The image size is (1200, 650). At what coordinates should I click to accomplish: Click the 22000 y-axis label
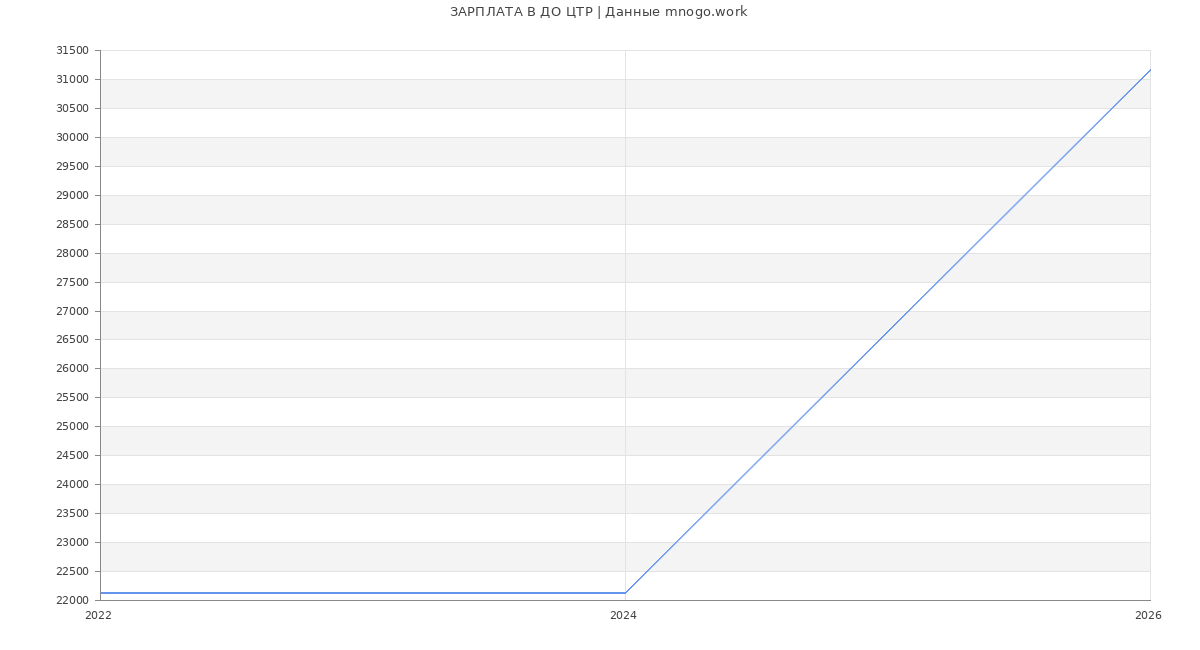click(72, 601)
